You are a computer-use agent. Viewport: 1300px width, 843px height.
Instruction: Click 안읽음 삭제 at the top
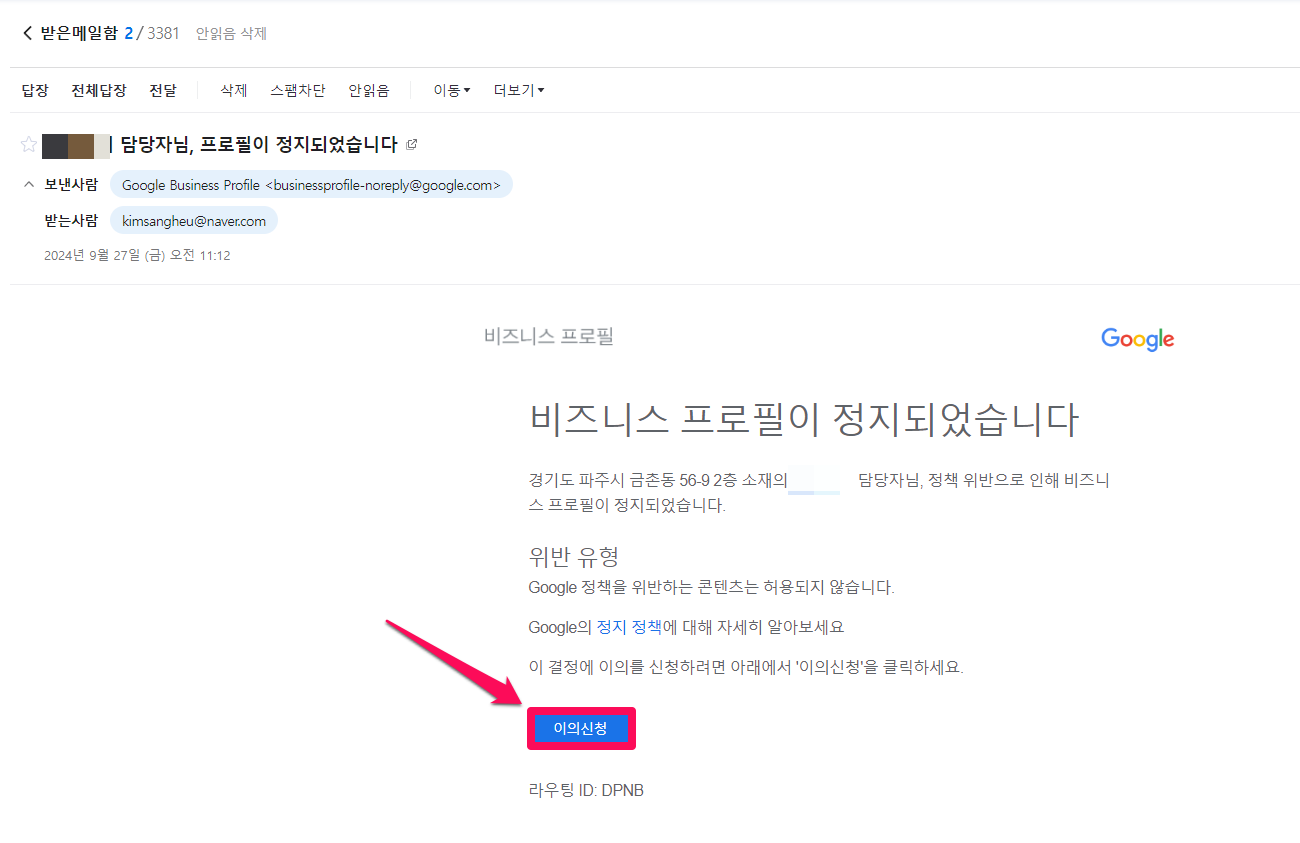(231, 34)
